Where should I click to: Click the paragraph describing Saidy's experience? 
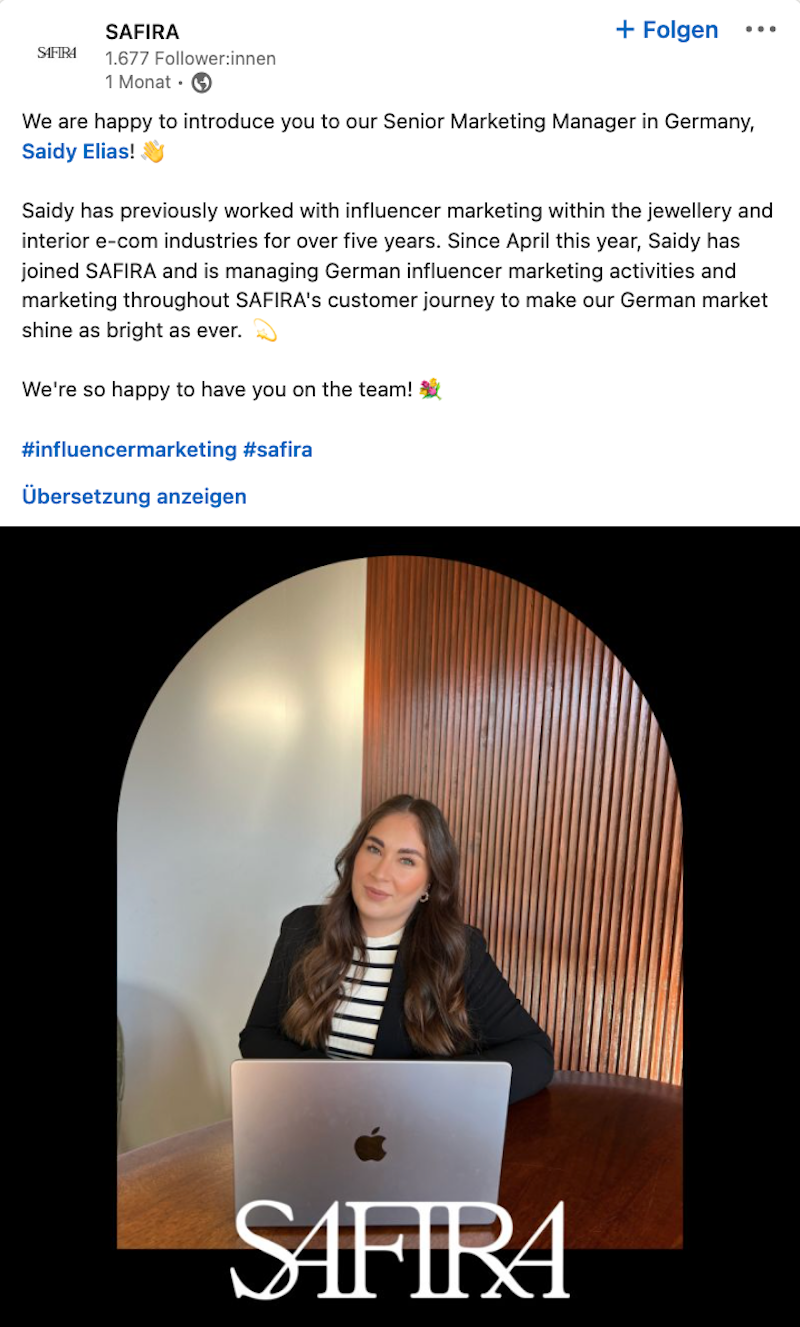tap(395, 270)
